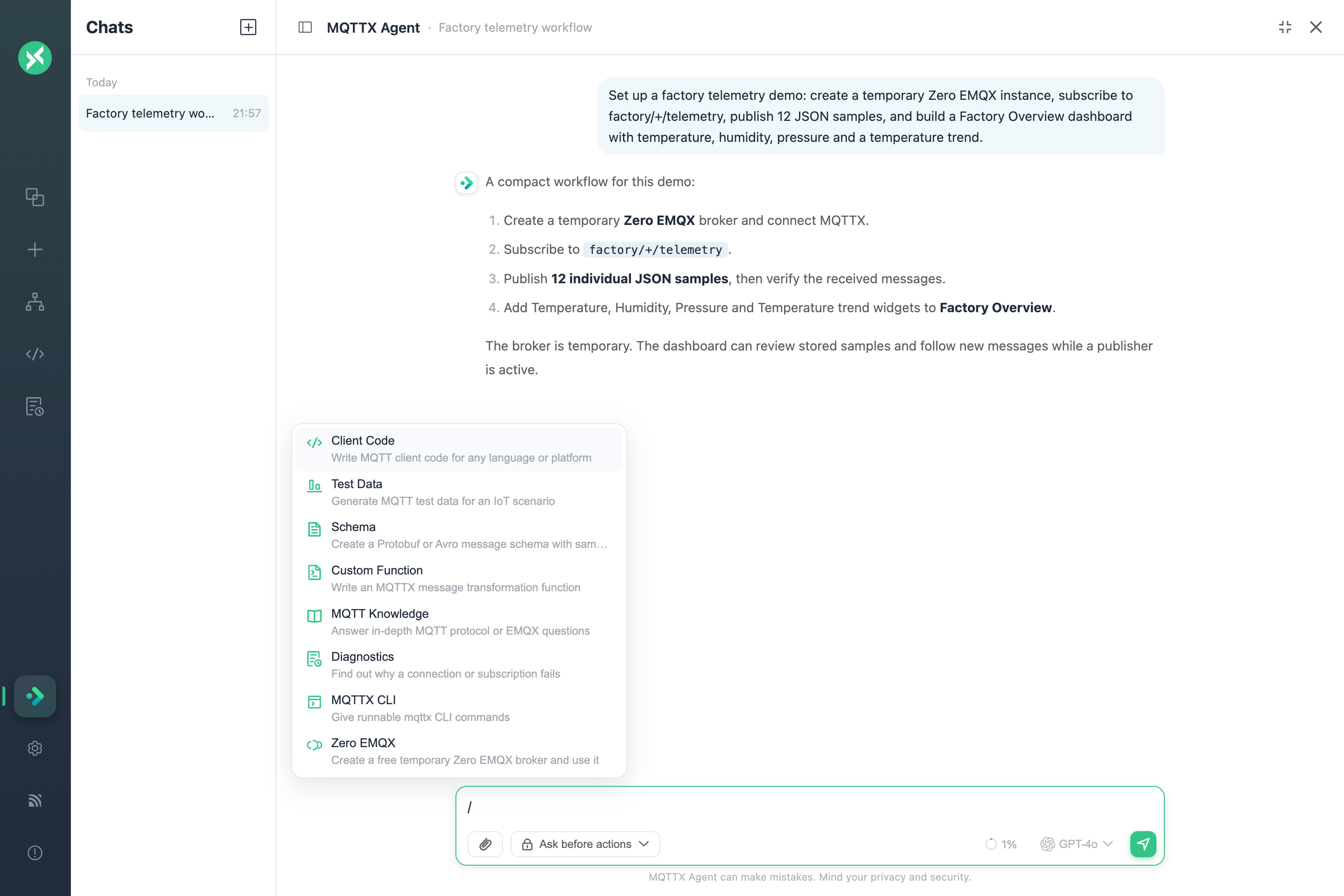Image resolution: width=1344 pixels, height=896 pixels.
Task: Open Settings gear in sidebar
Action: click(35, 749)
